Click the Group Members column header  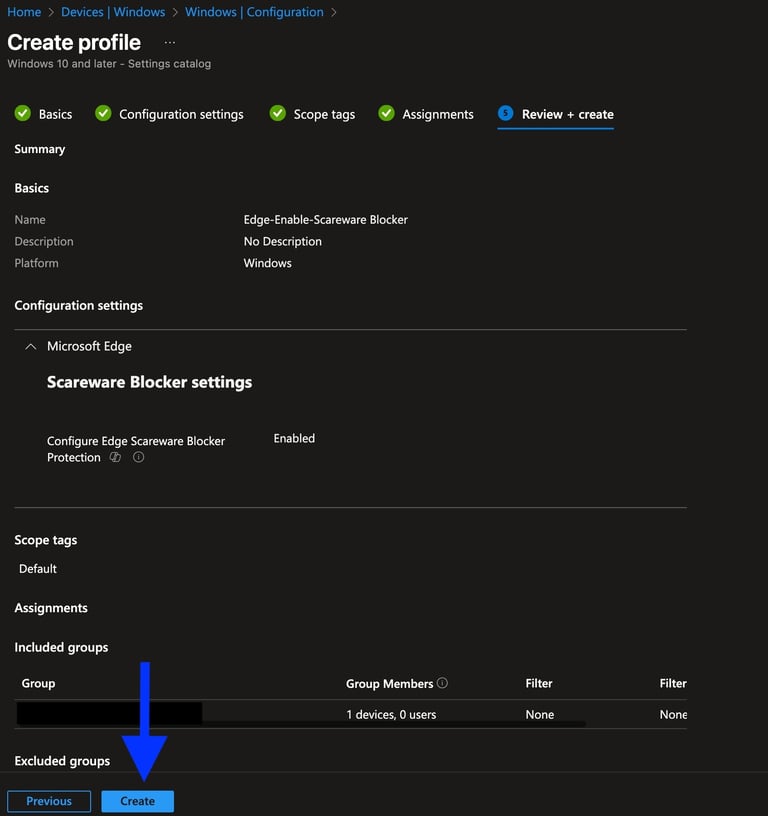389,683
